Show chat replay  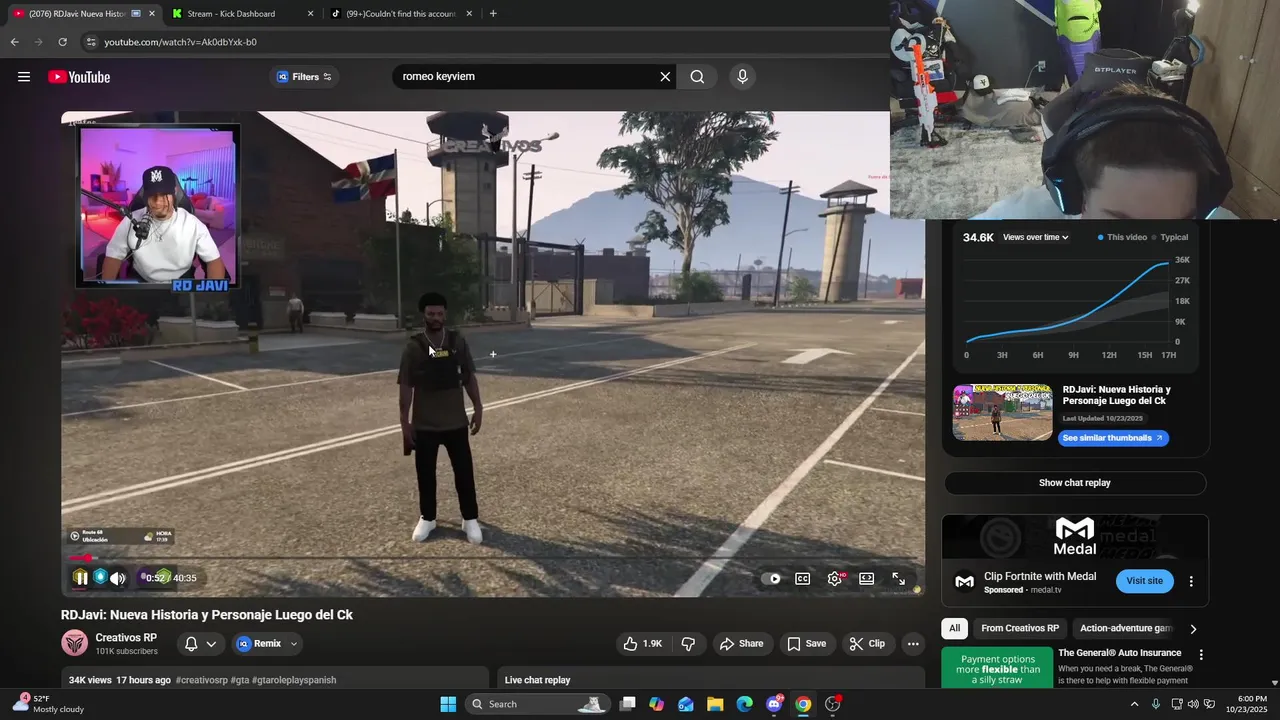click(x=1075, y=483)
